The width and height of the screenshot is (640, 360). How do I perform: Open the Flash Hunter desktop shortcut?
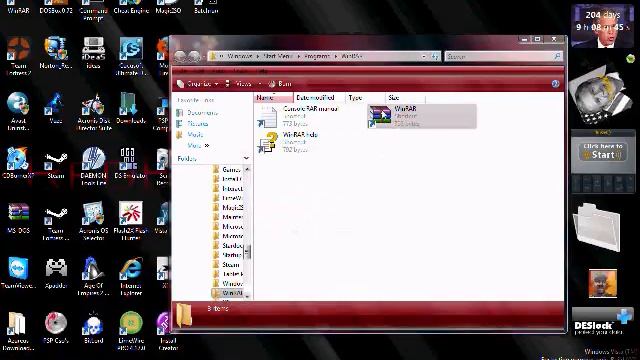coord(131,221)
